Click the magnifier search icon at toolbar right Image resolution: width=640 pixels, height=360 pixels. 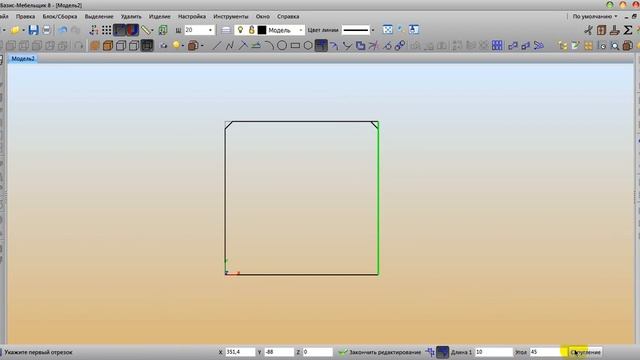[615, 46]
